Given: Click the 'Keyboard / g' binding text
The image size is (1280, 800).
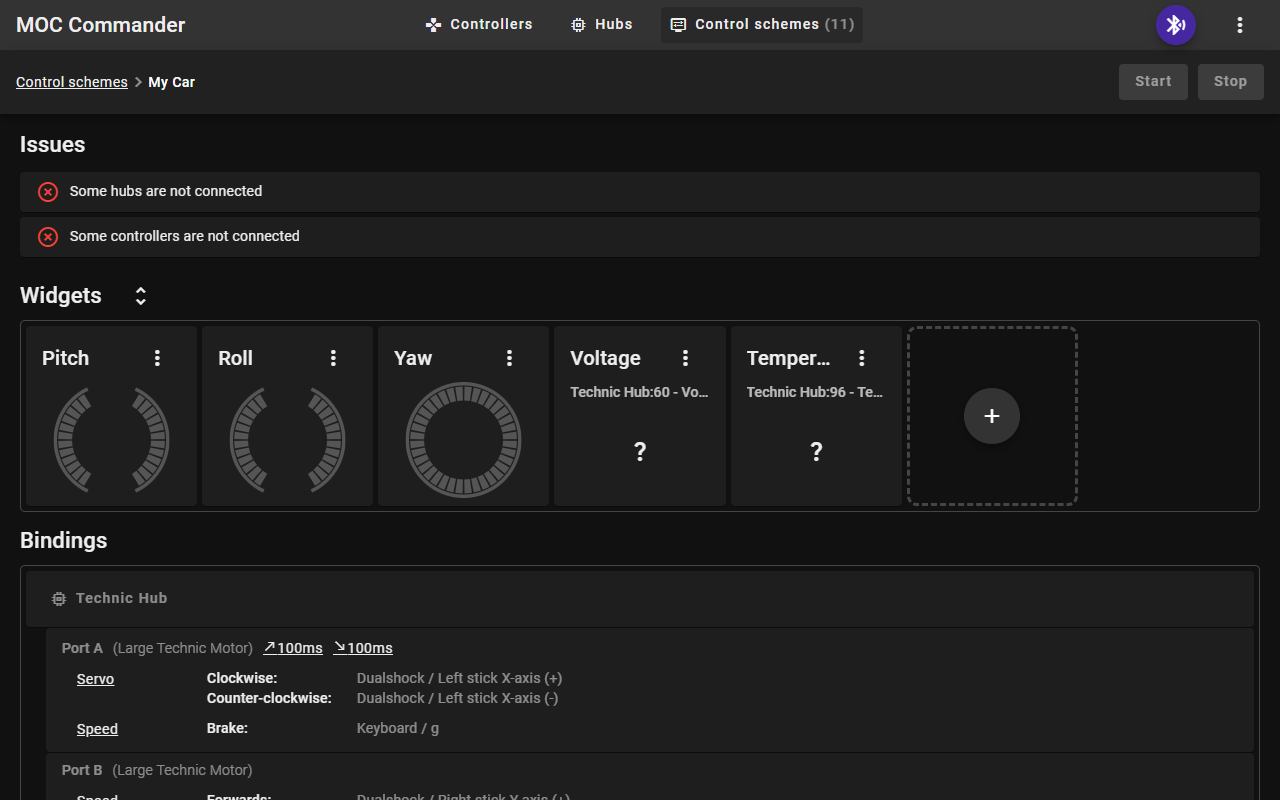Looking at the screenshot, I should 398,728.
